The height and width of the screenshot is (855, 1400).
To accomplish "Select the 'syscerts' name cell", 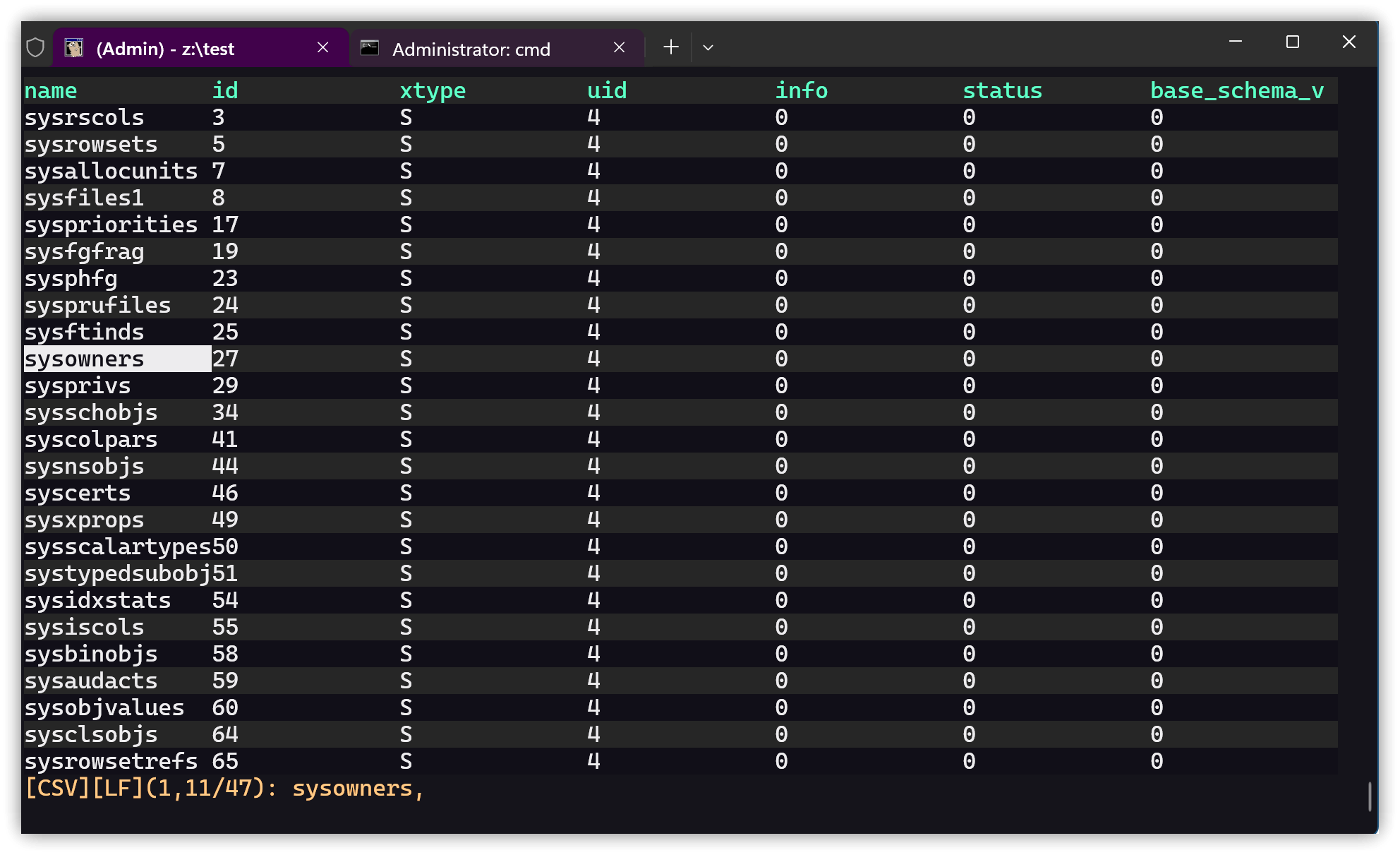I will [78, 493].
